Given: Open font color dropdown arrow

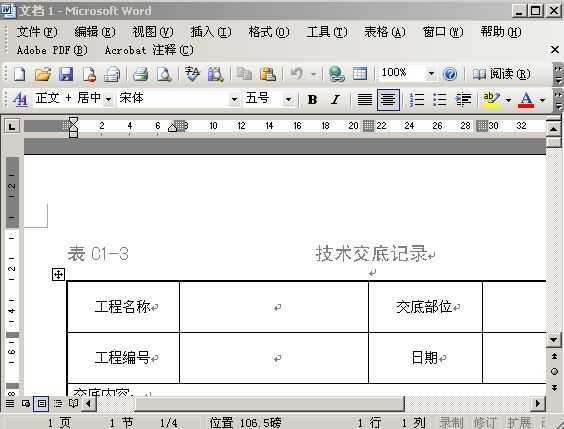Looking at the screenshot, I should point(542,100).
